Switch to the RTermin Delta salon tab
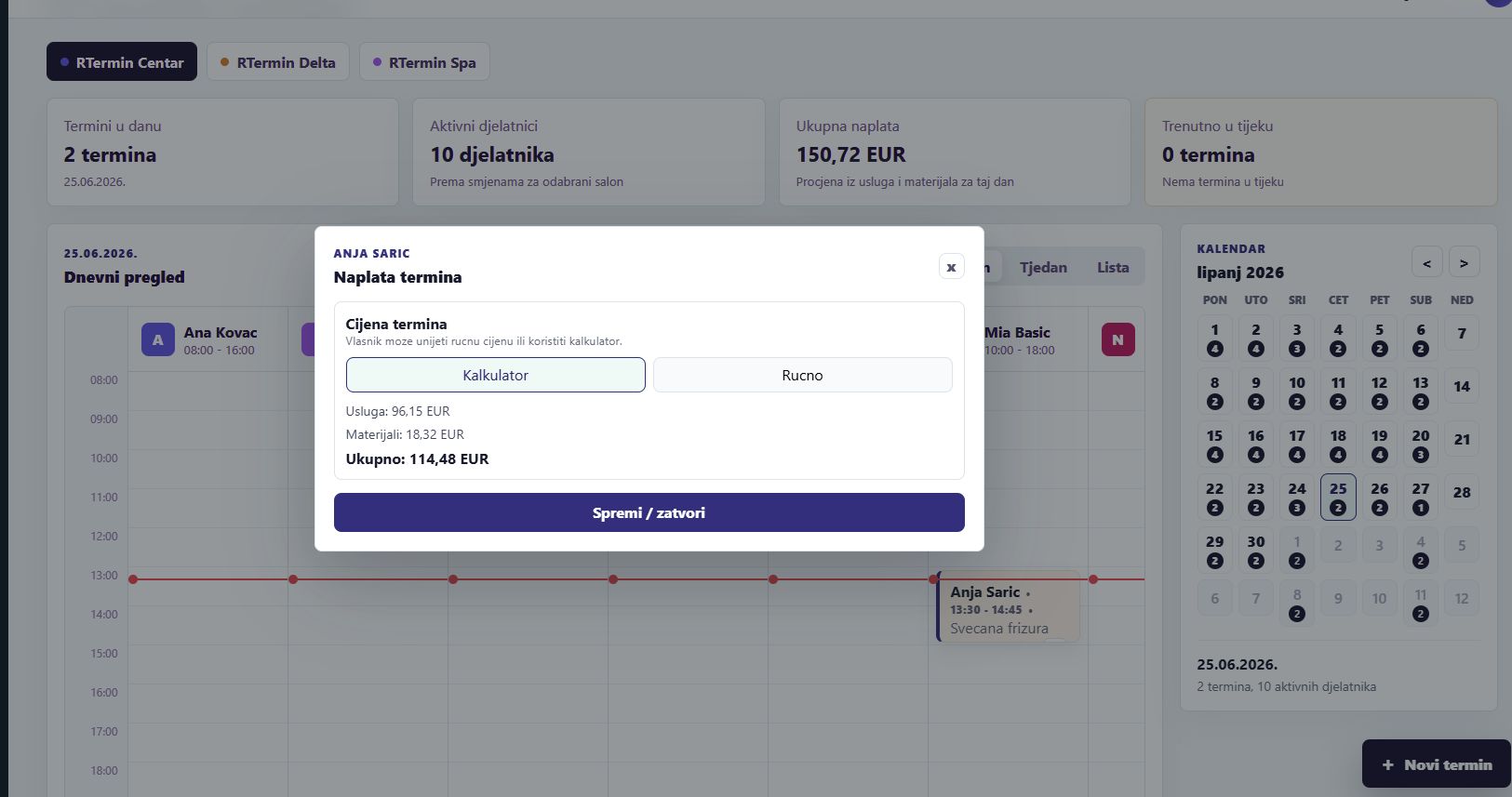 (278, 61)
